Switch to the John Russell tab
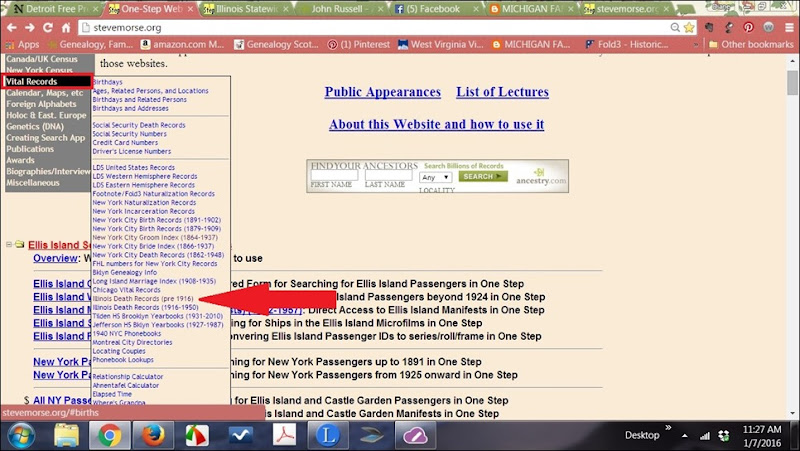The height and width of the screenshot is (451, 800). click(x=341, y=9)
